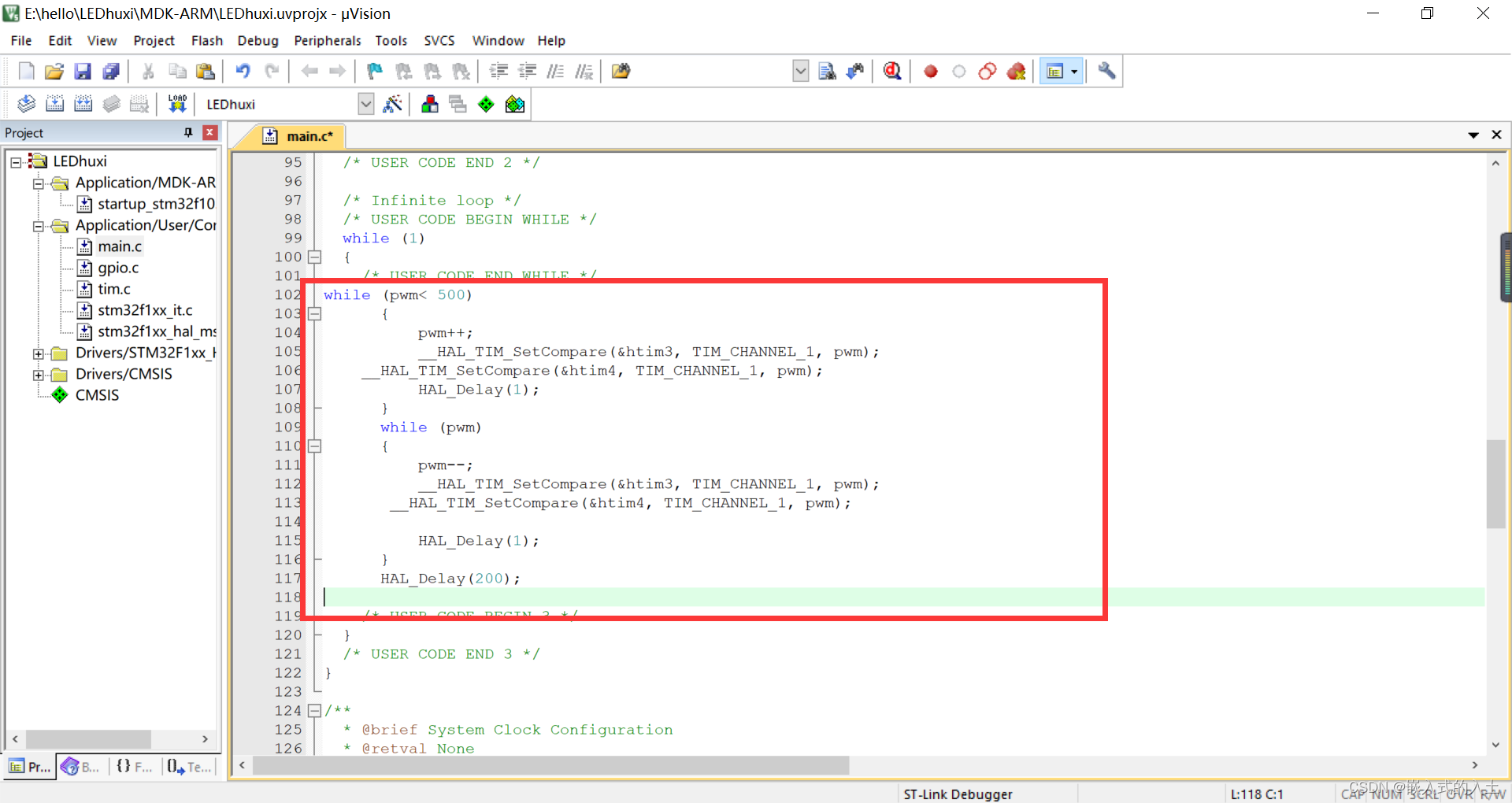The image size is (1512, 803).
Task: Create a new file with New icon
Action: coord(26,72)
